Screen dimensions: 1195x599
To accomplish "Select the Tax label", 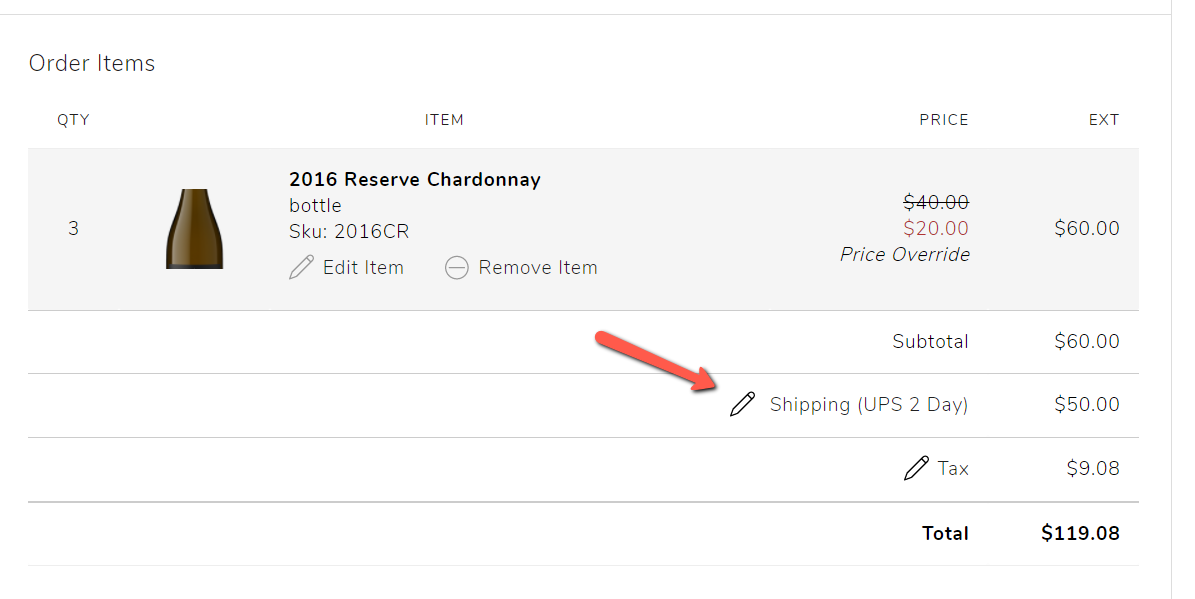I will (954, 468).
